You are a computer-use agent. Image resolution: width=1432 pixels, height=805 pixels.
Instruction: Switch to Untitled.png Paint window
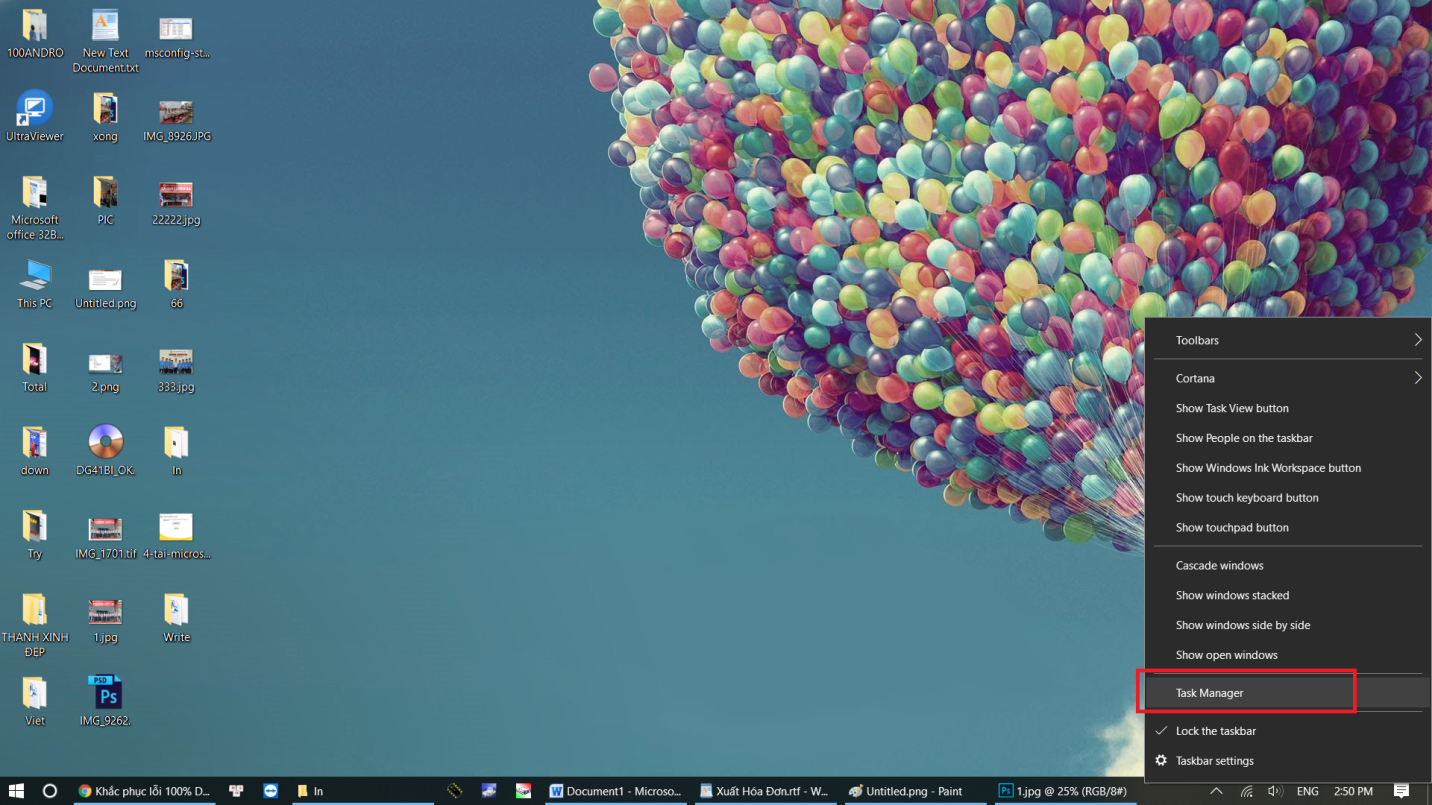click(915, 791)
